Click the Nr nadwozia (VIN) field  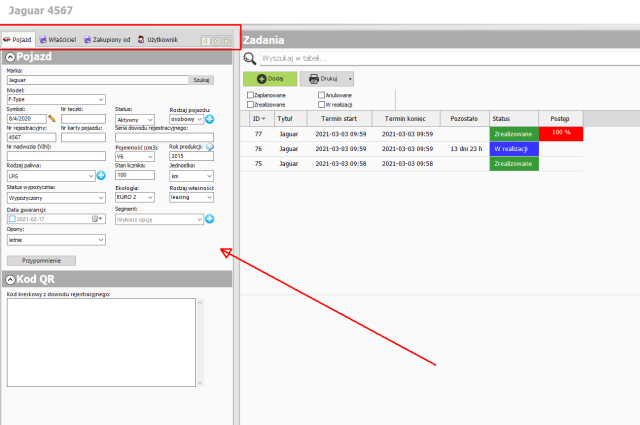click(56, 156)
